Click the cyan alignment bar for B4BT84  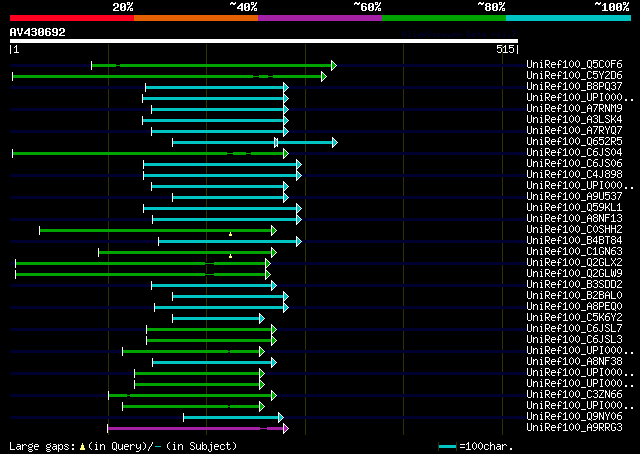(x=228, y=242)
